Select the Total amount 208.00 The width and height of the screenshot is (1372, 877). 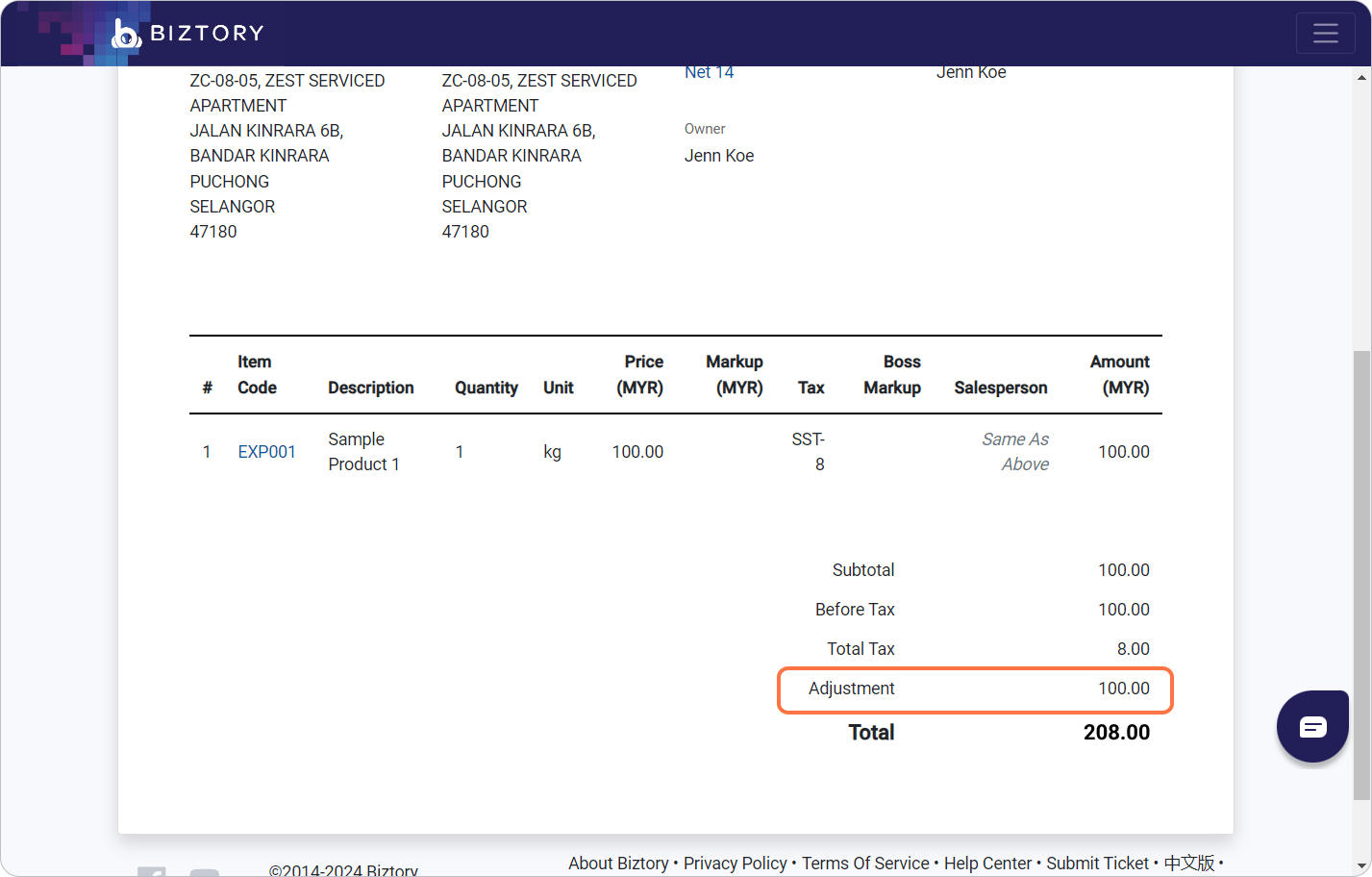[x=1116, y=733]
